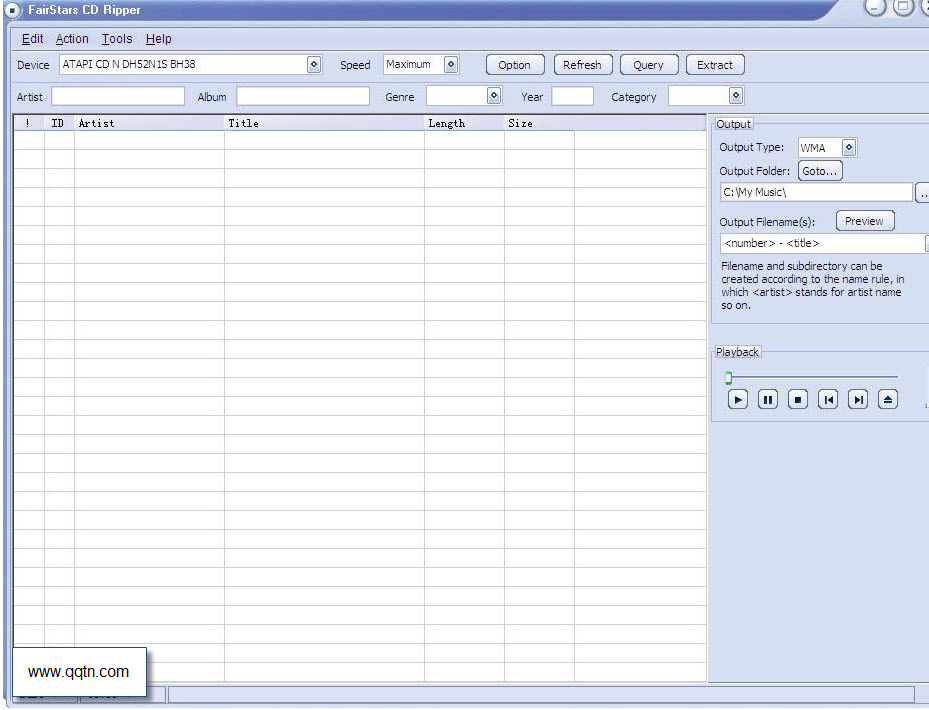Expand the Genre dropdown
The image size is (929, 710).
point(494,96)
